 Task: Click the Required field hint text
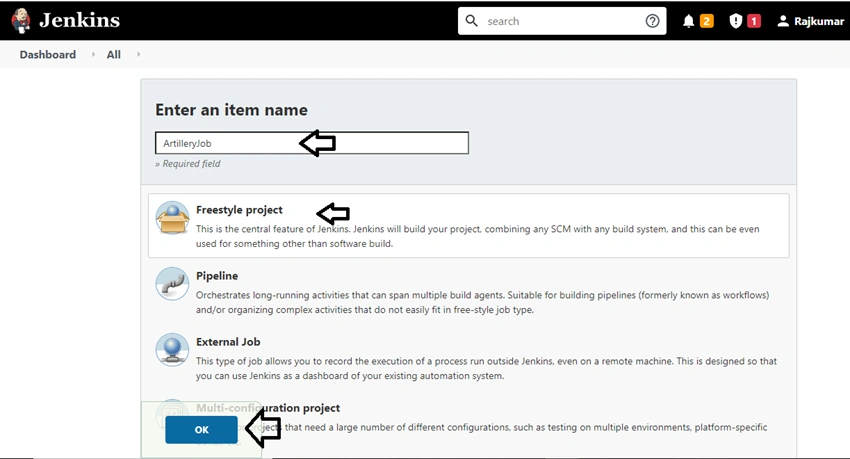(x=188, y=164)
